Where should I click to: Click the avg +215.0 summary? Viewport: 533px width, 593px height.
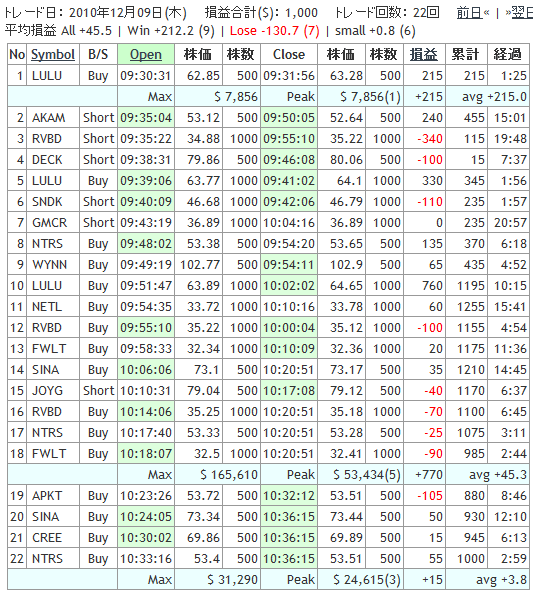point(494,97)
